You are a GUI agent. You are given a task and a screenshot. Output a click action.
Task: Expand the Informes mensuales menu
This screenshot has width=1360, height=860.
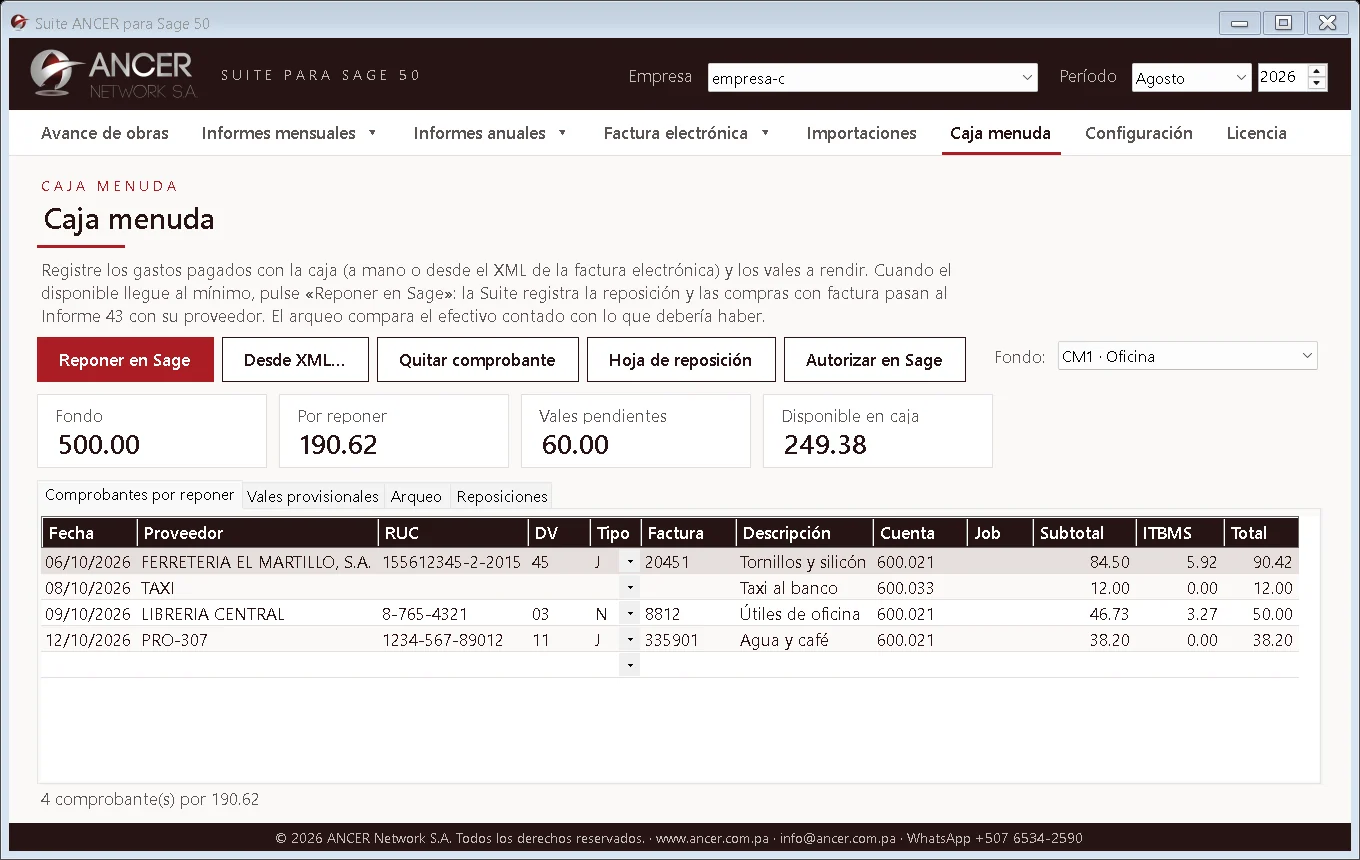click(x=289, y=133)
